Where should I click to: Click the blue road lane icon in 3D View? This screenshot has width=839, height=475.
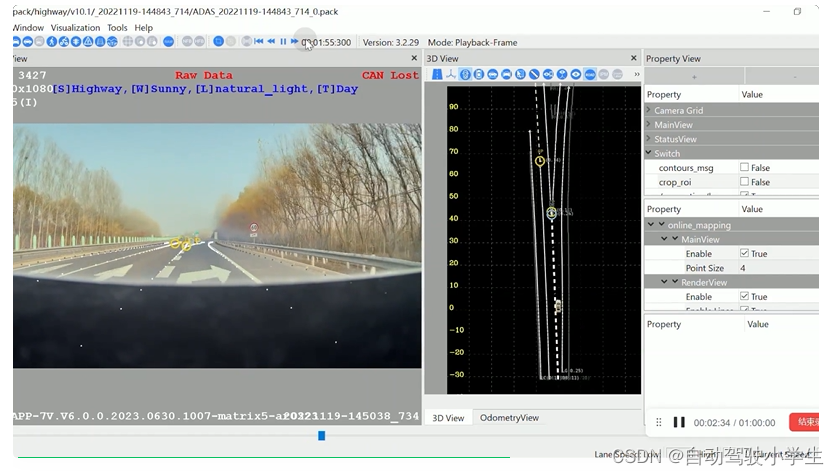pyautogui.click(x=437, y=74)
